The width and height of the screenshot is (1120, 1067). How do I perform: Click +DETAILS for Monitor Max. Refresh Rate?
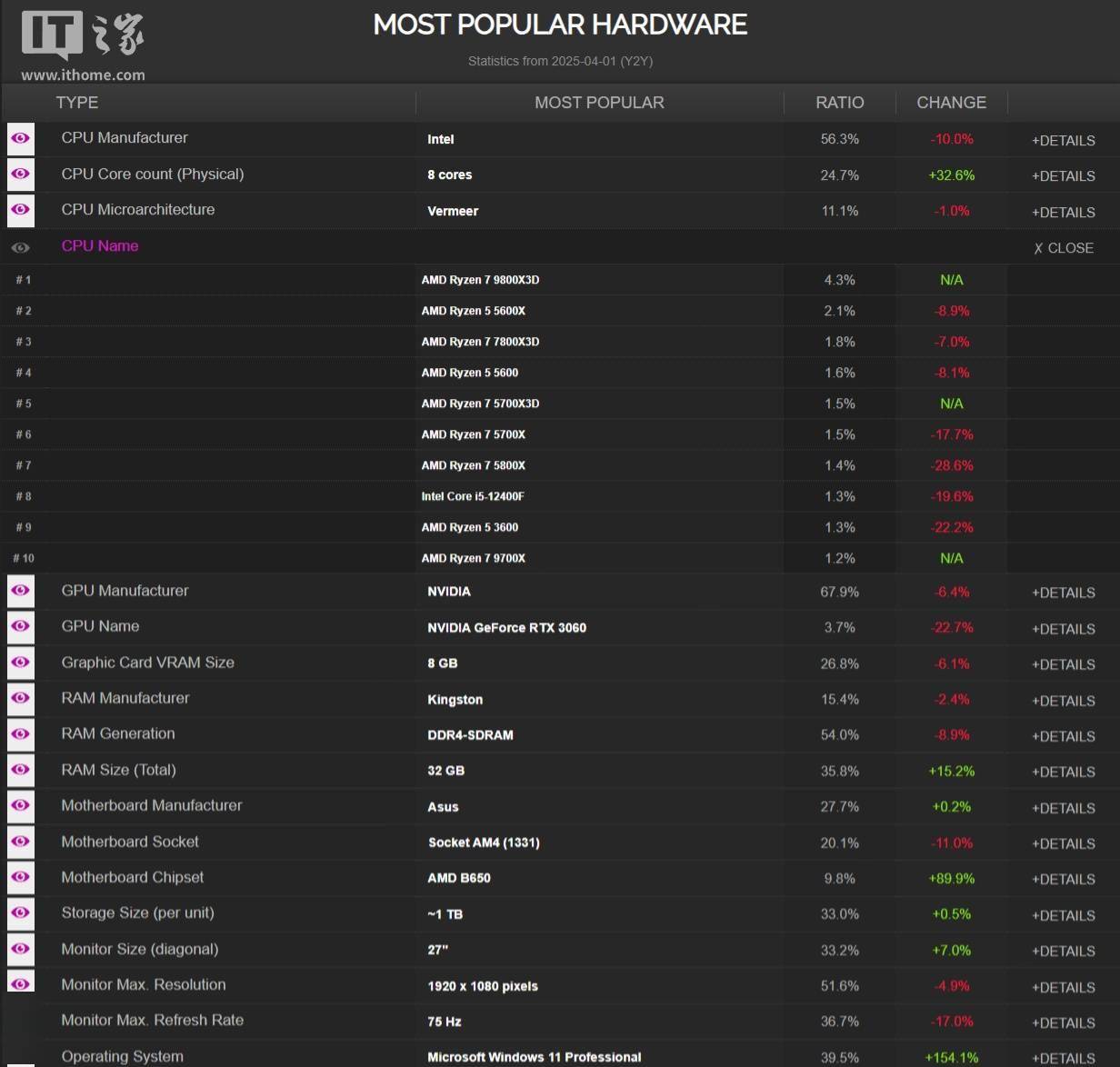(1063, 1022)
